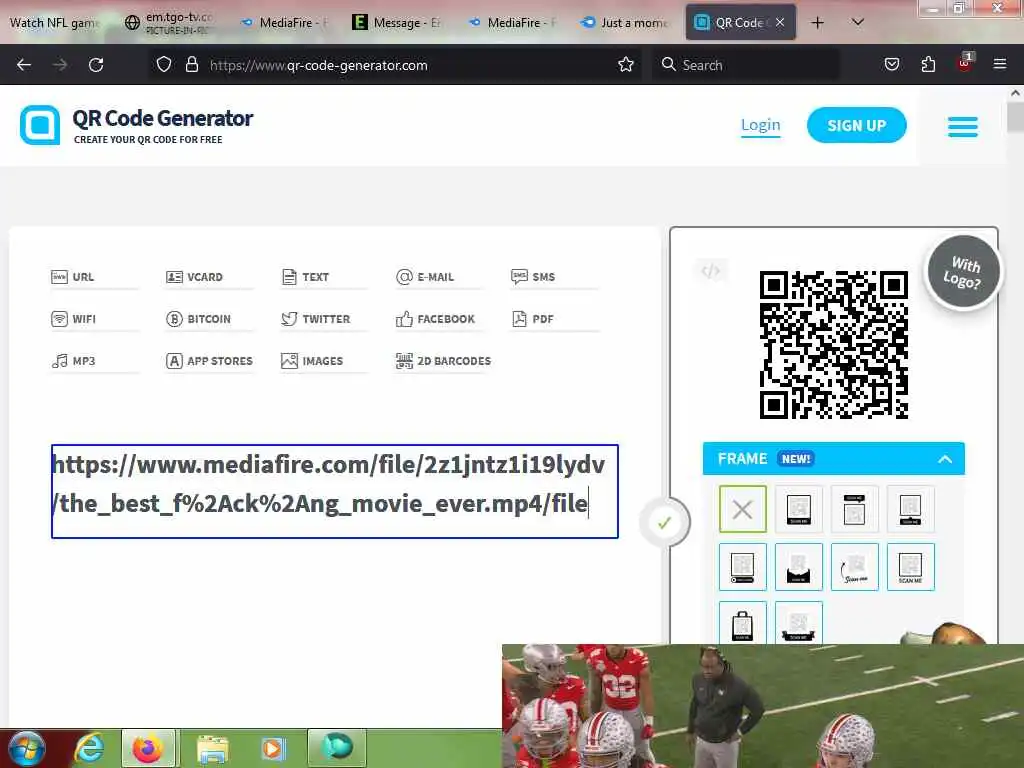The height and width of the screenshot is (768, 1024).
Task: Select the APP STORES QR code type
Action: (x=209, y=360)
